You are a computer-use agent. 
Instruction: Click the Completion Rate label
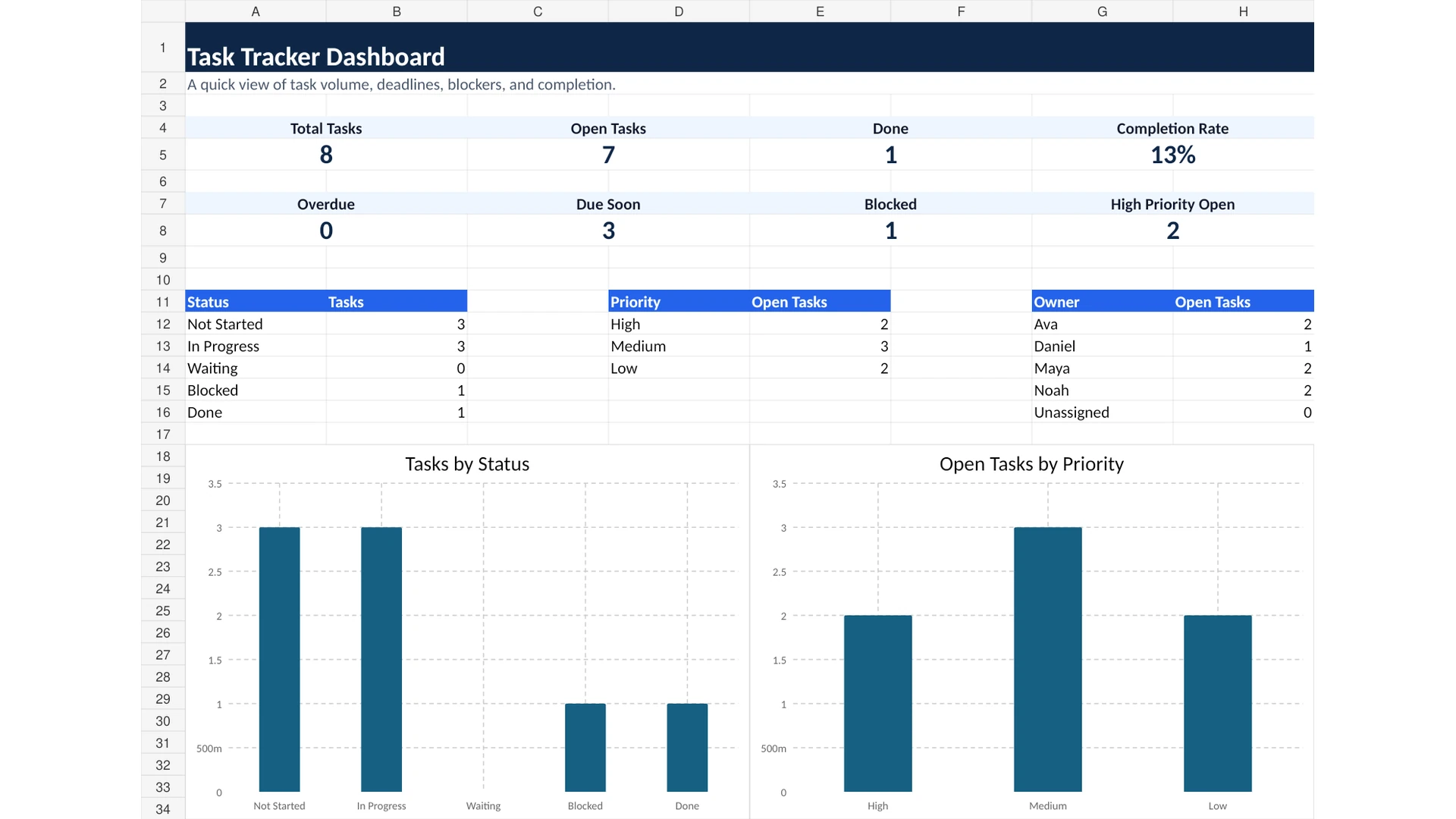click(1172, 128)
